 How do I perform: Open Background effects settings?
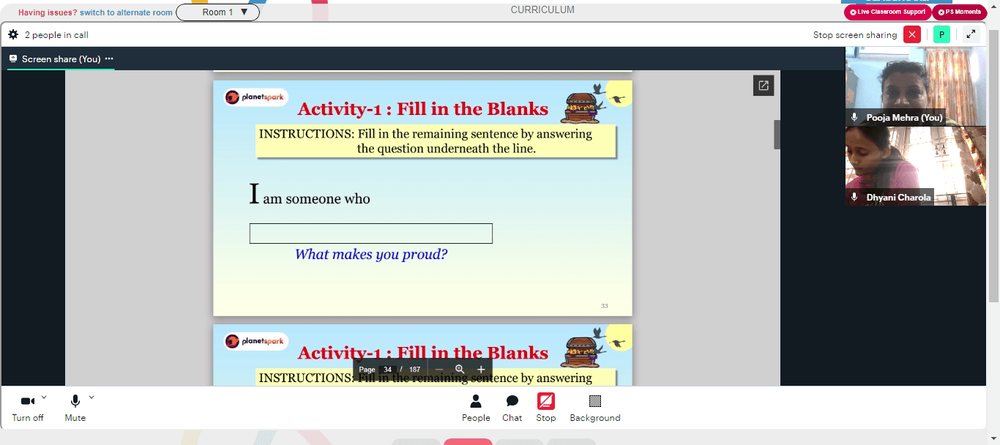tap(595, 408)
